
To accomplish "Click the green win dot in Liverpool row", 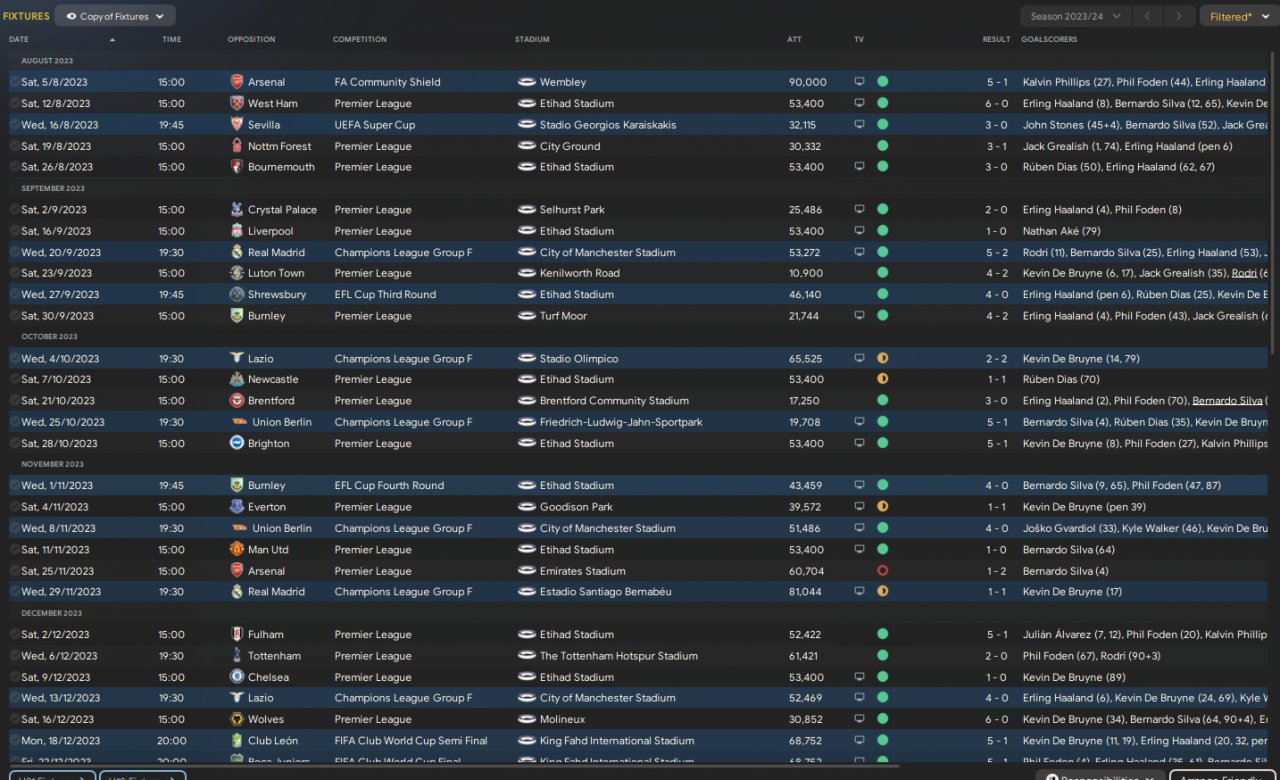I will [882, 231].
